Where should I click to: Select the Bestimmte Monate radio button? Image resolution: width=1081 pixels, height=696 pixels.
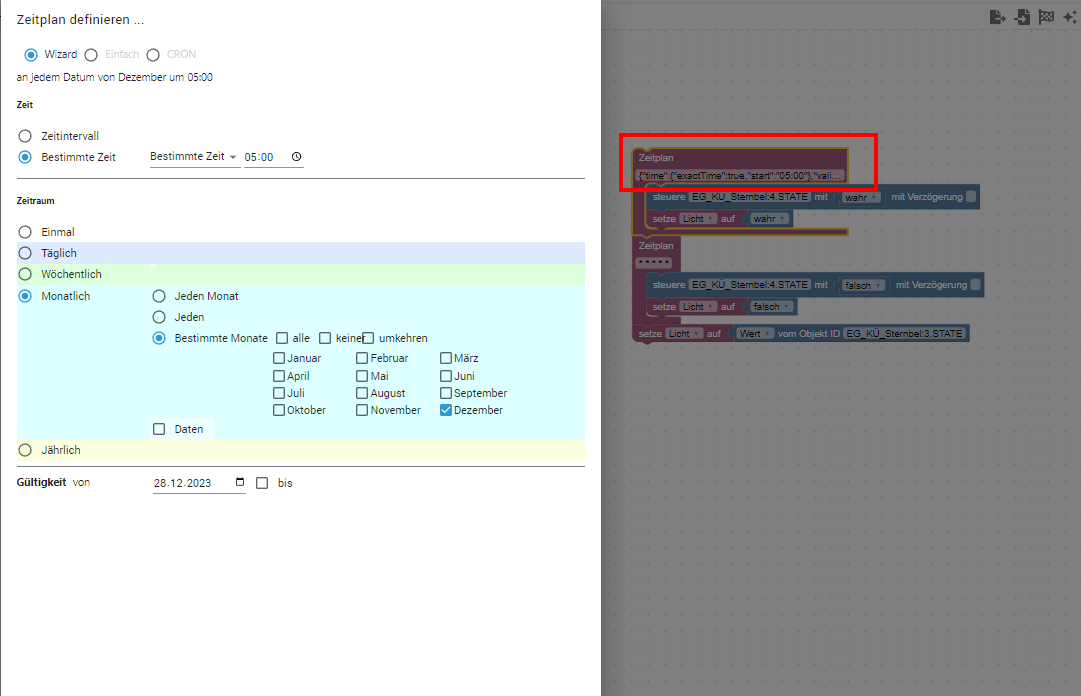(159, 338)
